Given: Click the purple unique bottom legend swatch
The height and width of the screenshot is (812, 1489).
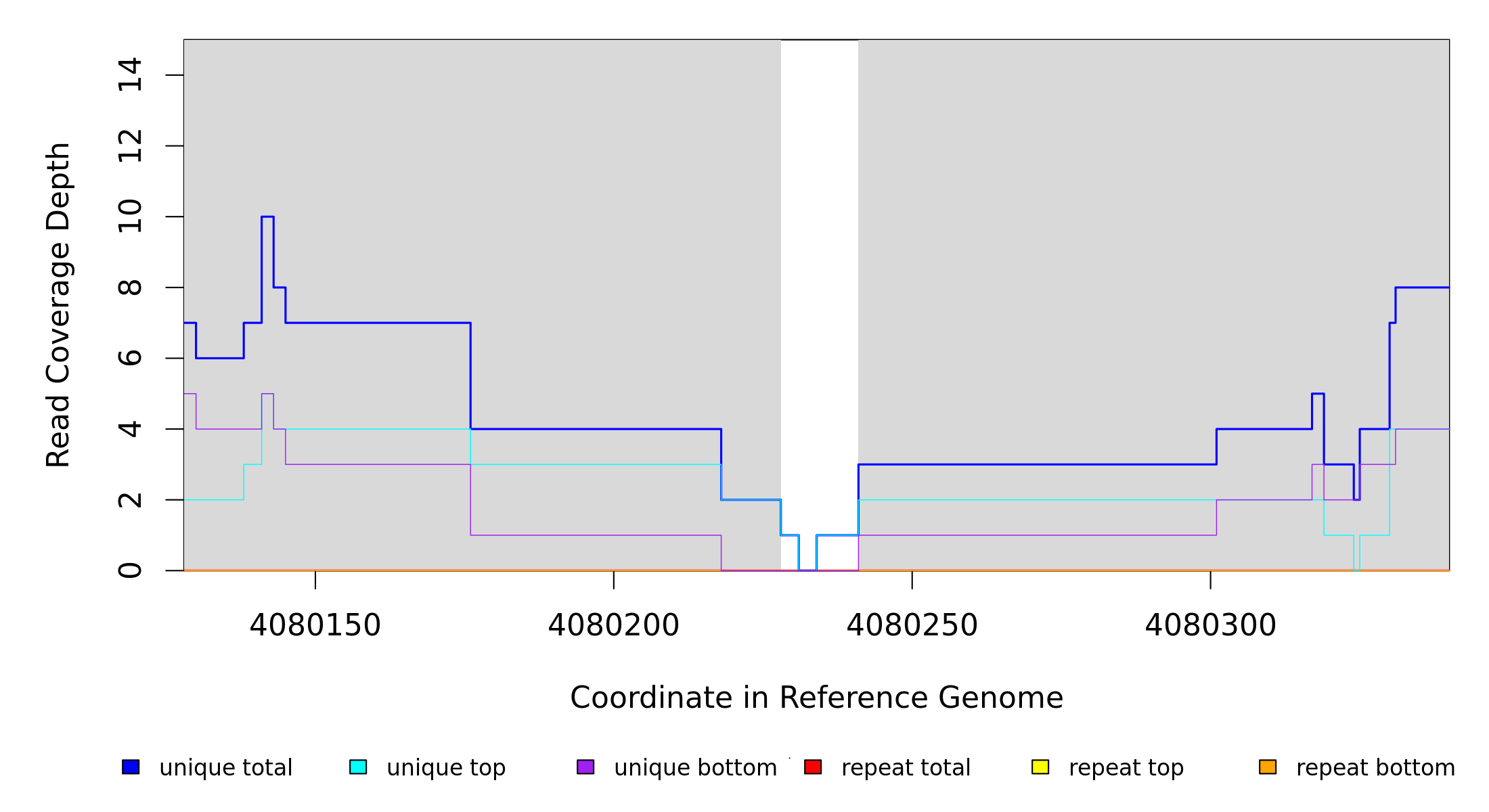Looking at the screenshot, I should [x=585, y=767].
